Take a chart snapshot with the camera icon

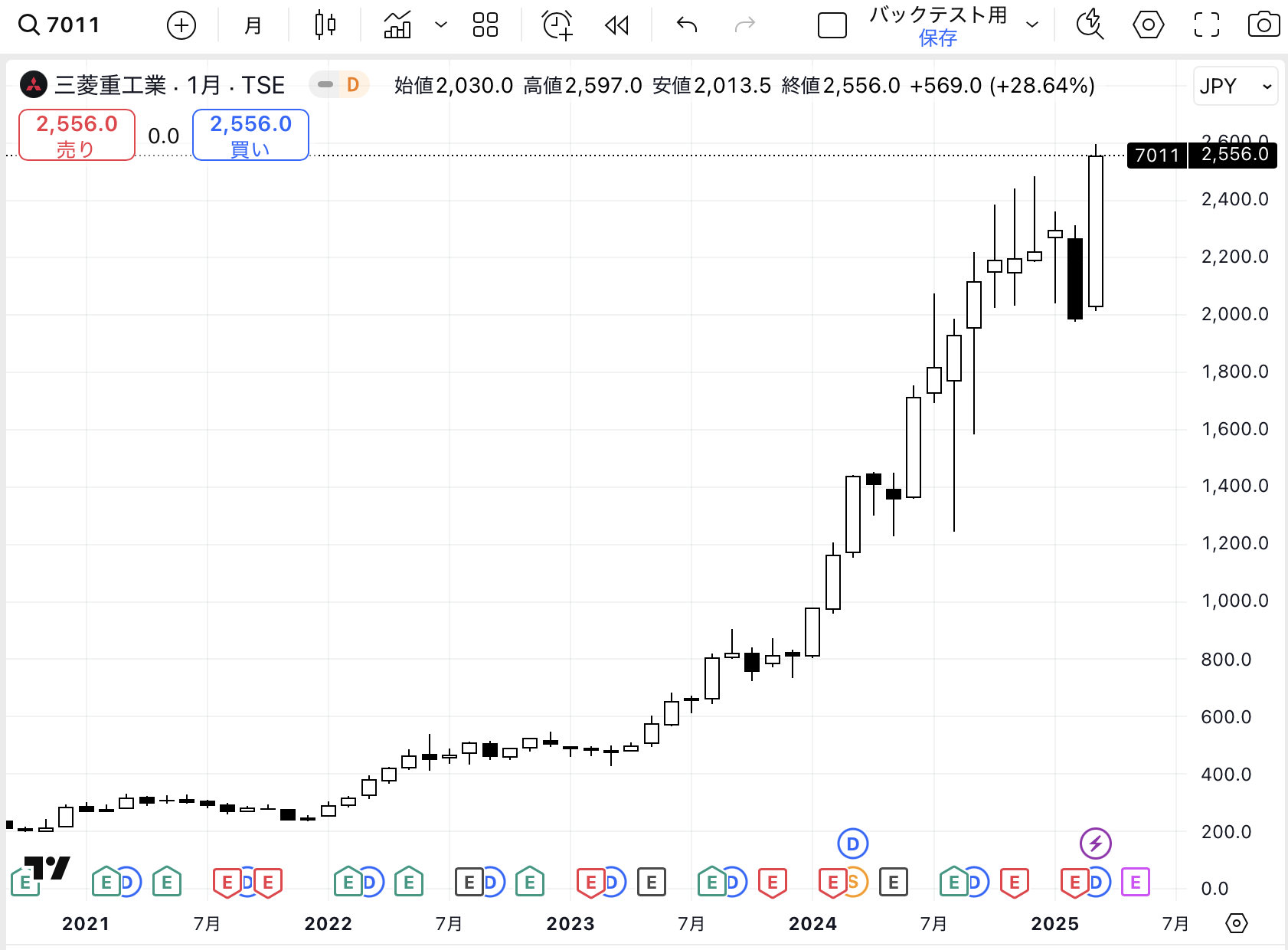[1263, 25]
